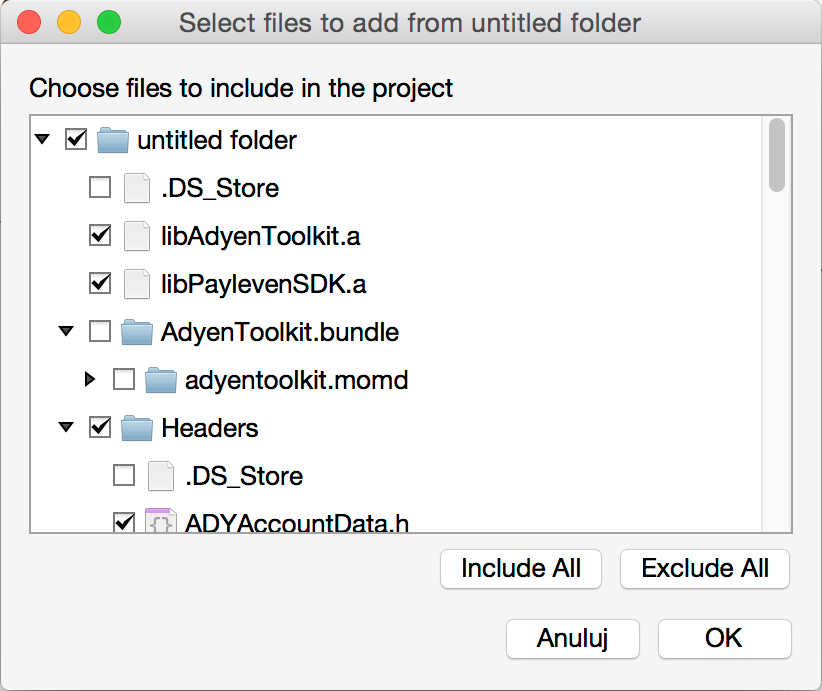The width and height of the screenshot is (822, 691).
Task: Uncheck the untitled folder checkbox
Action: pos(76,139)
